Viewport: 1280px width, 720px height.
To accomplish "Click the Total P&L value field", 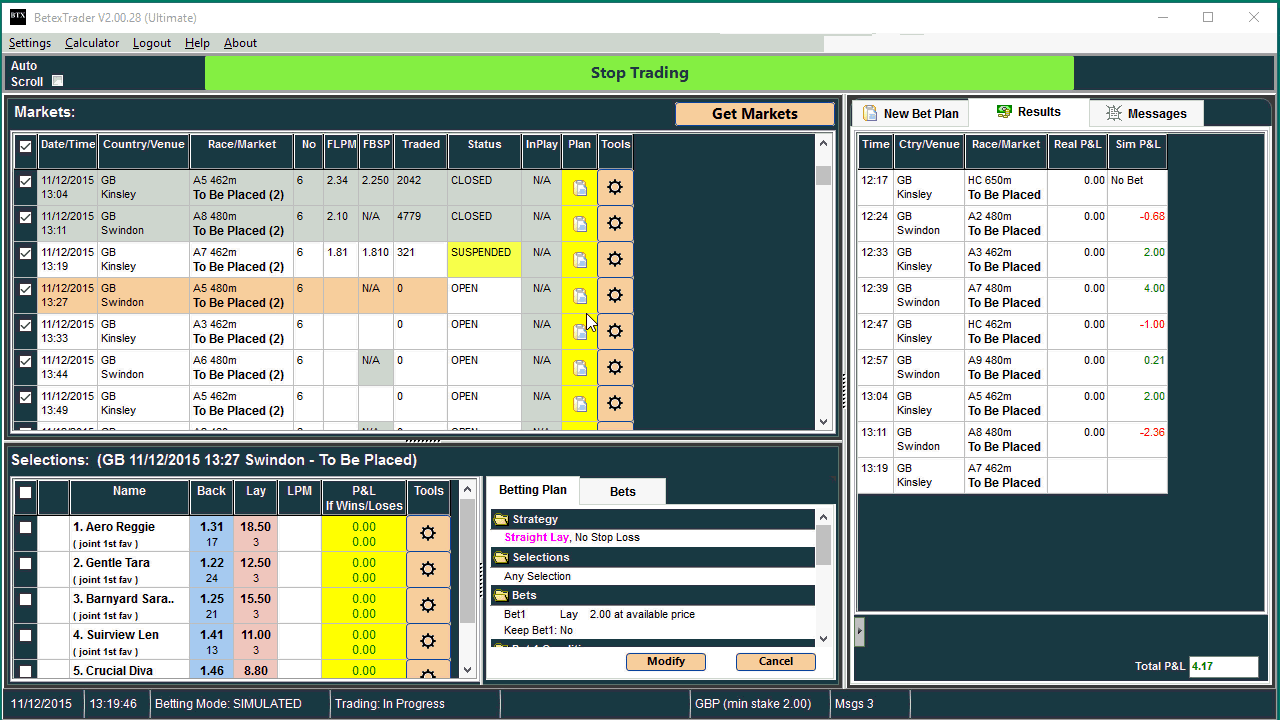I will point(1223,666).
